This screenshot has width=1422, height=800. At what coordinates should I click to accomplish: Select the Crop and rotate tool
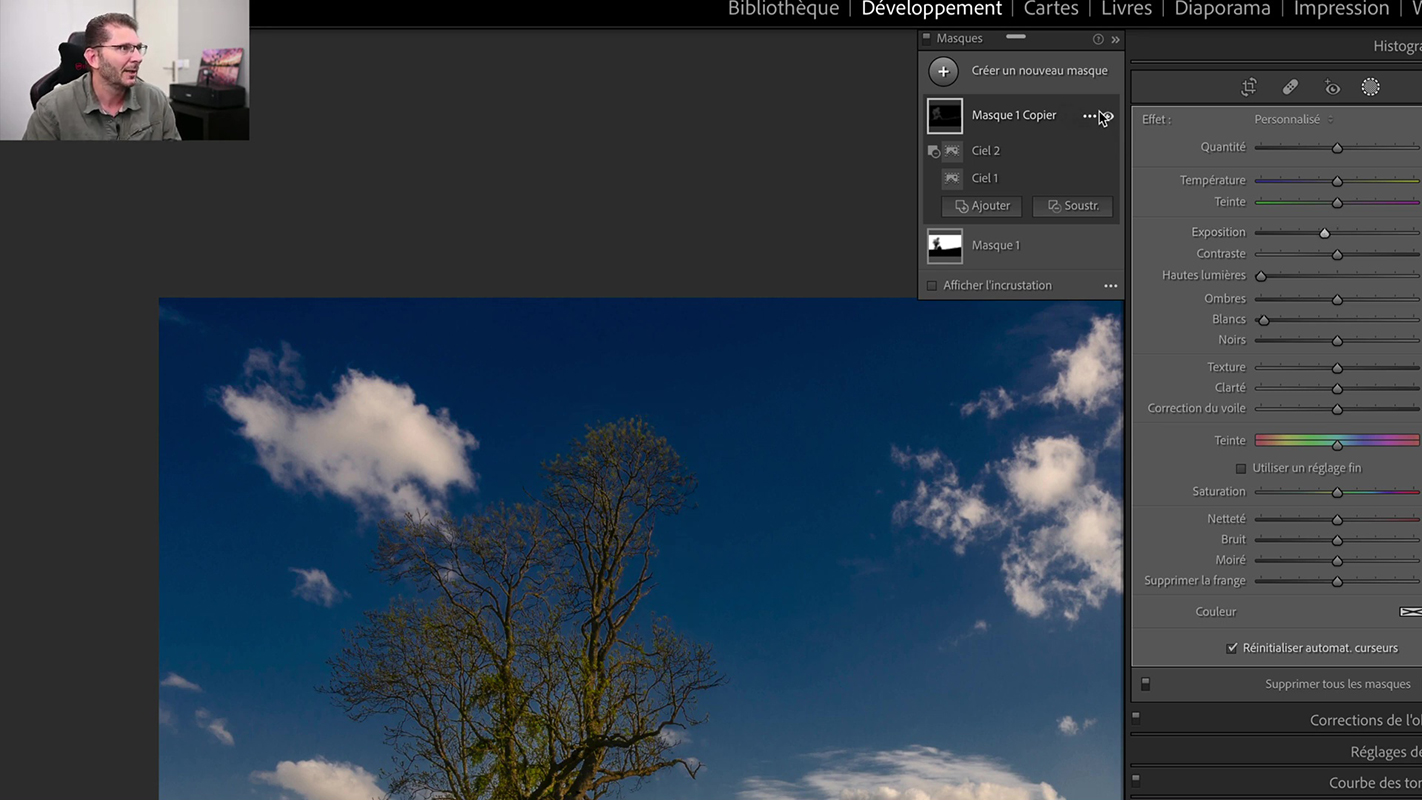[x=1249, y=87]
